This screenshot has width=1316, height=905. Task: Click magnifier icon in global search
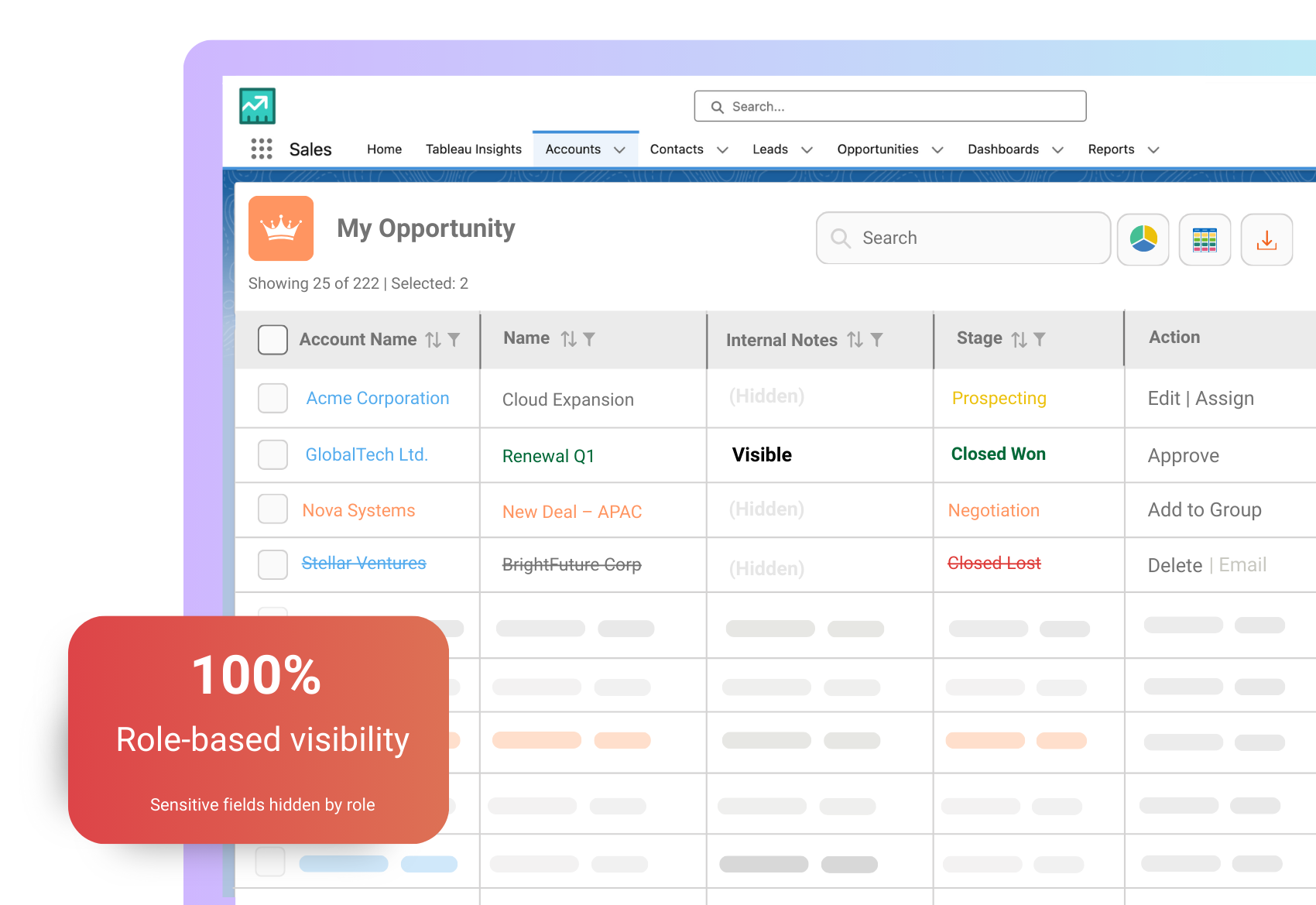coord(718,107)
